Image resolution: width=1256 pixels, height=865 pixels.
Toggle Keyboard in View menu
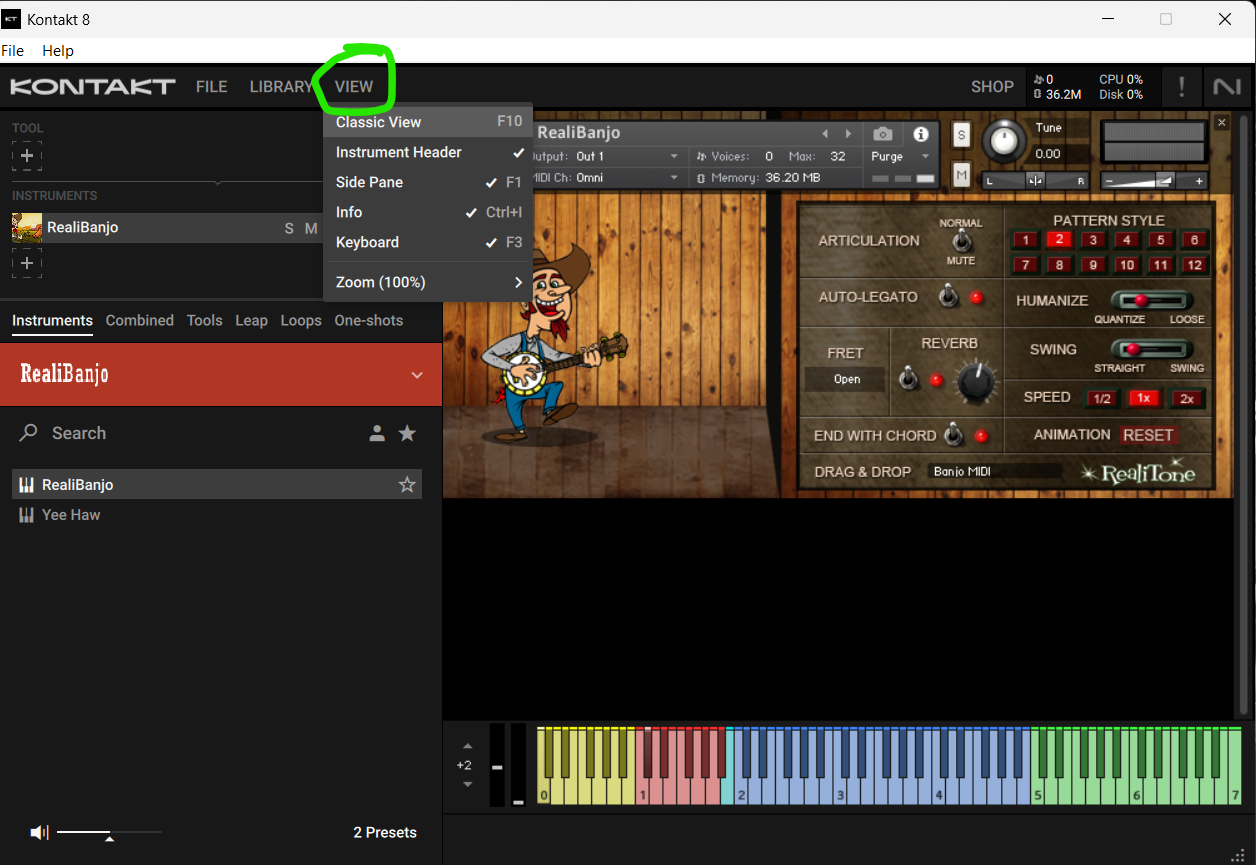point(428,242)
